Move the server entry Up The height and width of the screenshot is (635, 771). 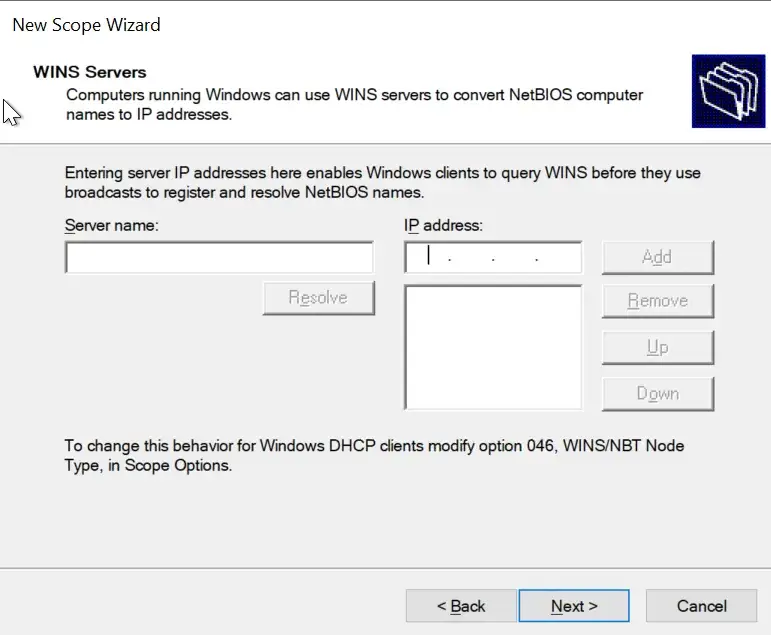[x=657, y=347]
